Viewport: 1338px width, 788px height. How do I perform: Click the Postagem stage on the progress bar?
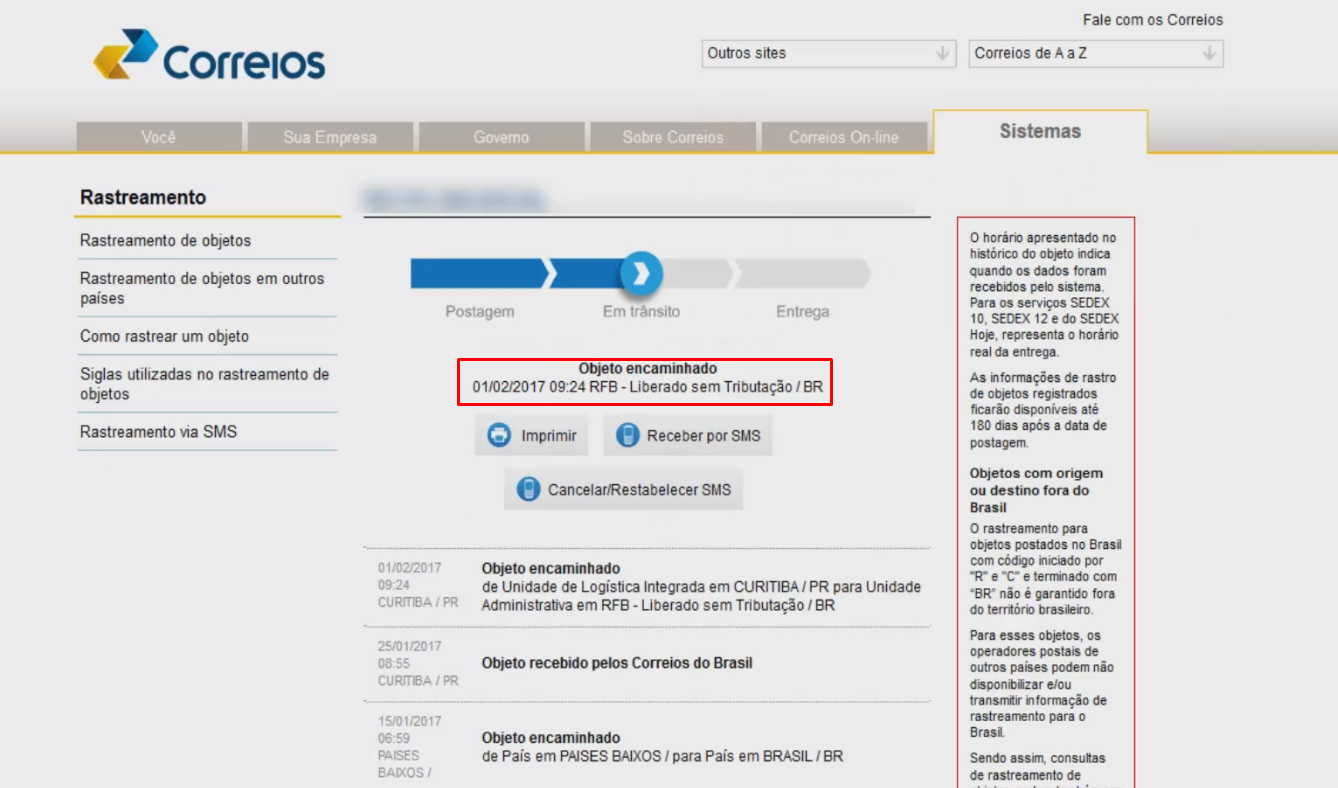[480, 273]
